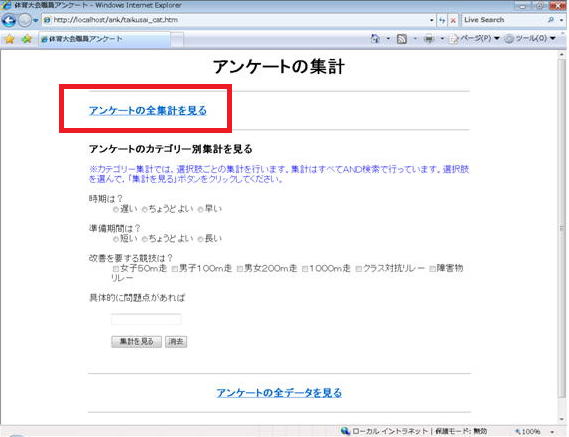Select 長い radio button for 準備期間
Viewport: 569px width, 437px height.
[x=200, y=239]
